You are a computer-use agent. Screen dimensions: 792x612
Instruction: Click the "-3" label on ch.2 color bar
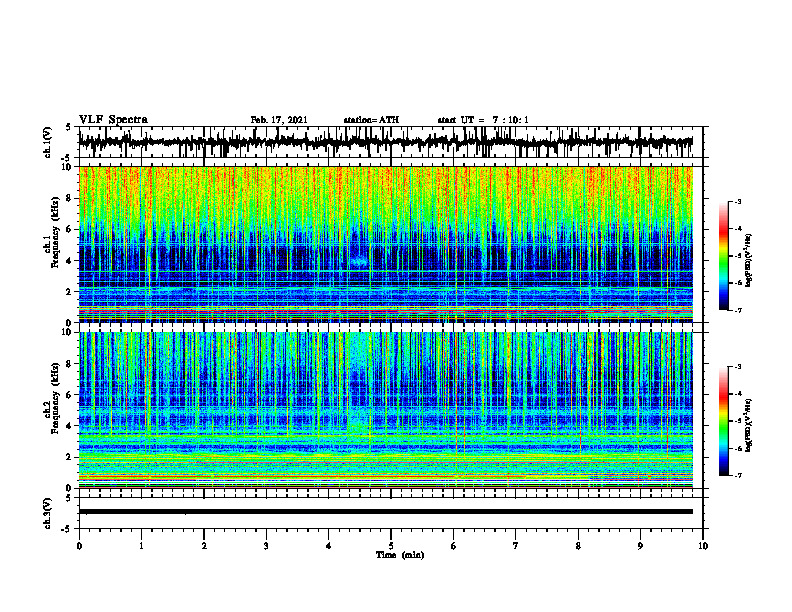coord(738,367)
